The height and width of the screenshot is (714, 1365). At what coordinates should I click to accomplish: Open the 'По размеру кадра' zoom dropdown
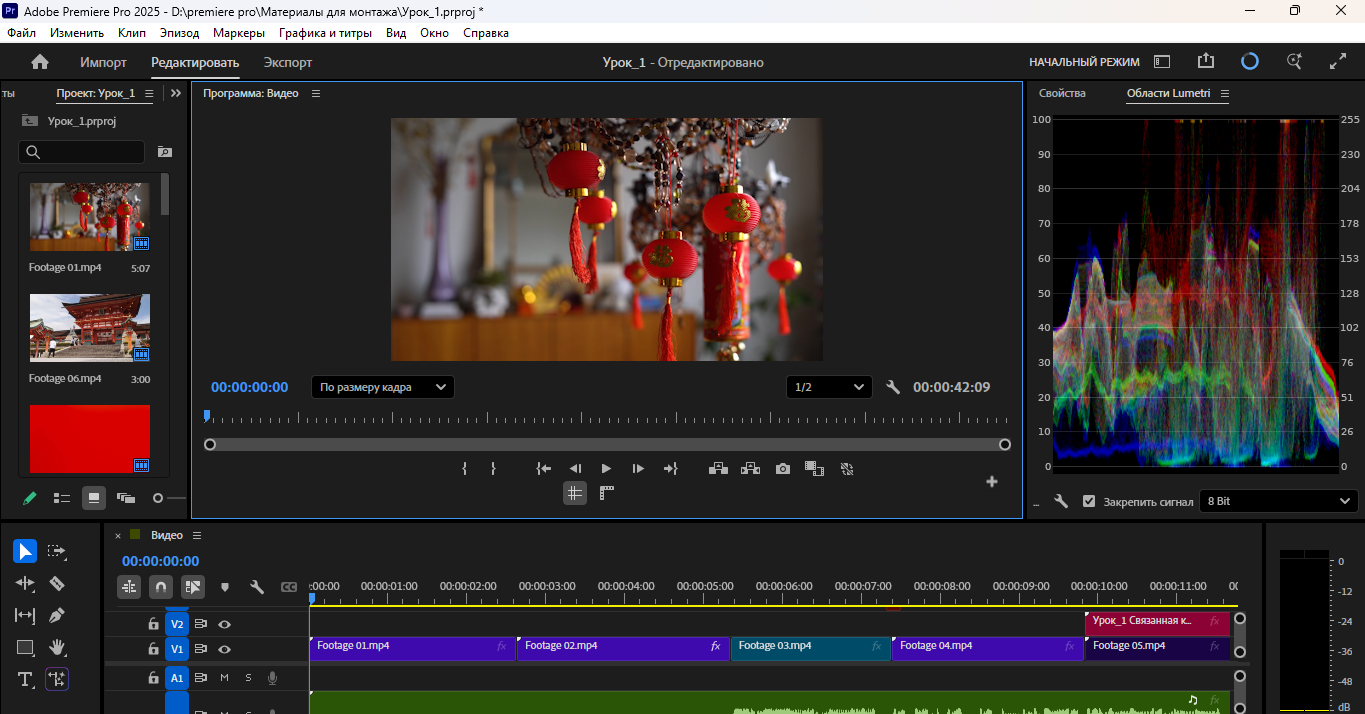(383, 387)
